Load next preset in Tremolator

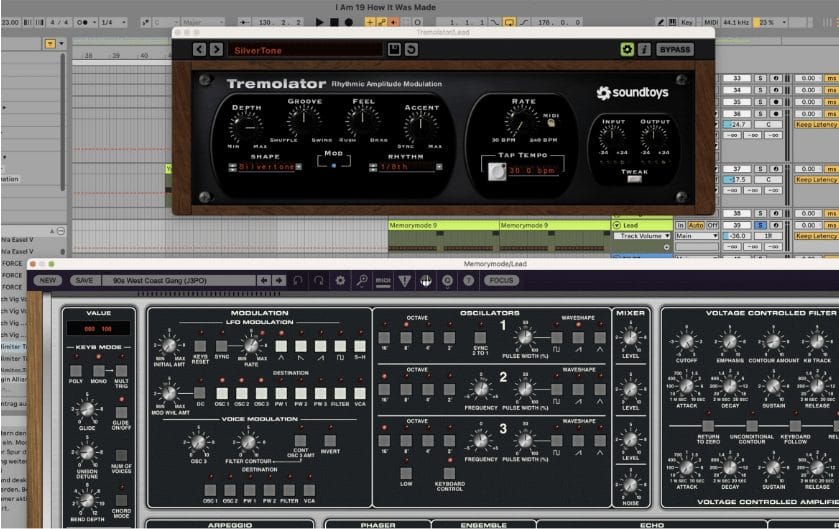pyautogui.click(x=216, y=50)
